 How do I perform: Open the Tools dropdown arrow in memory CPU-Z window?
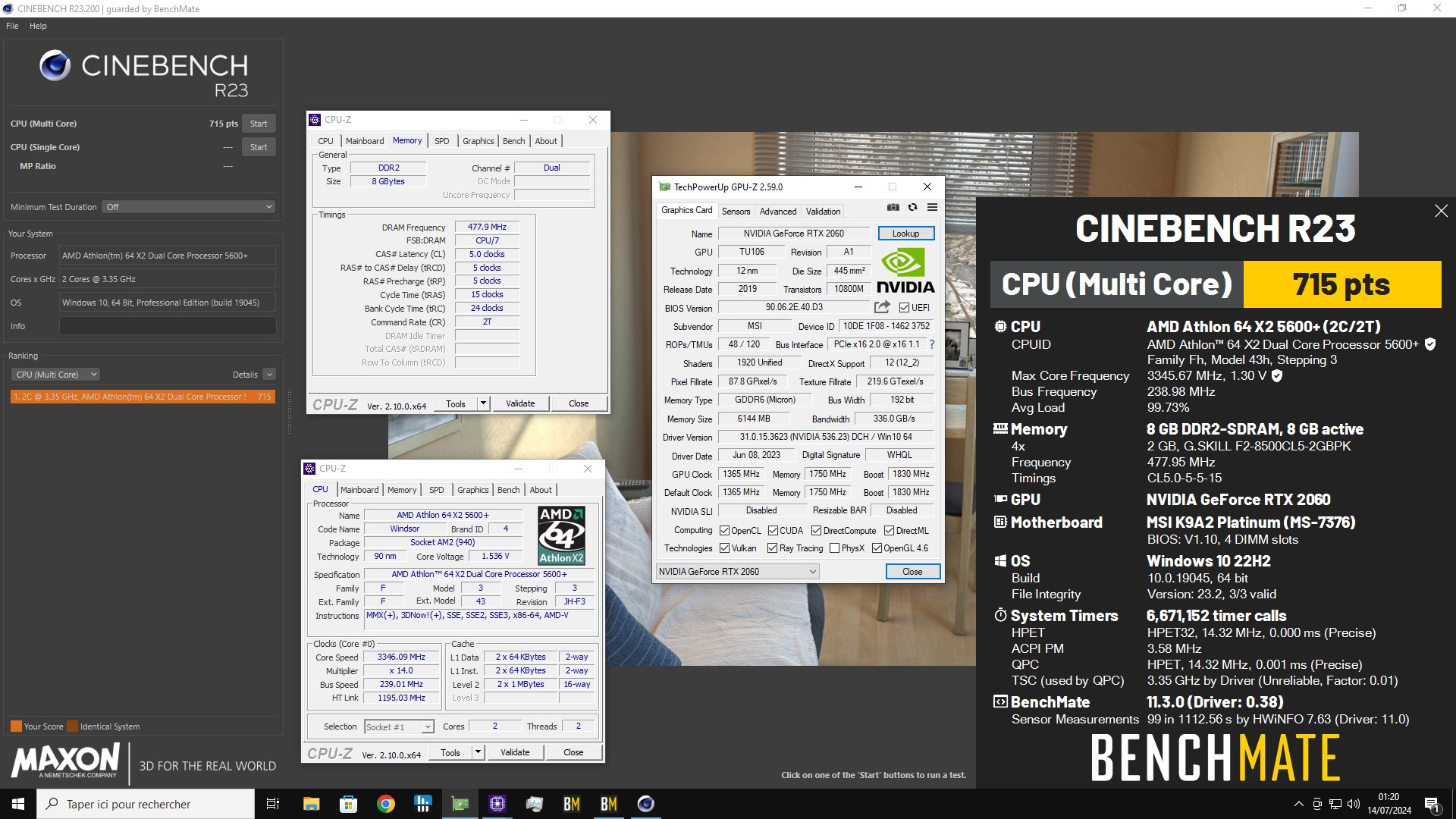point(483,403)
